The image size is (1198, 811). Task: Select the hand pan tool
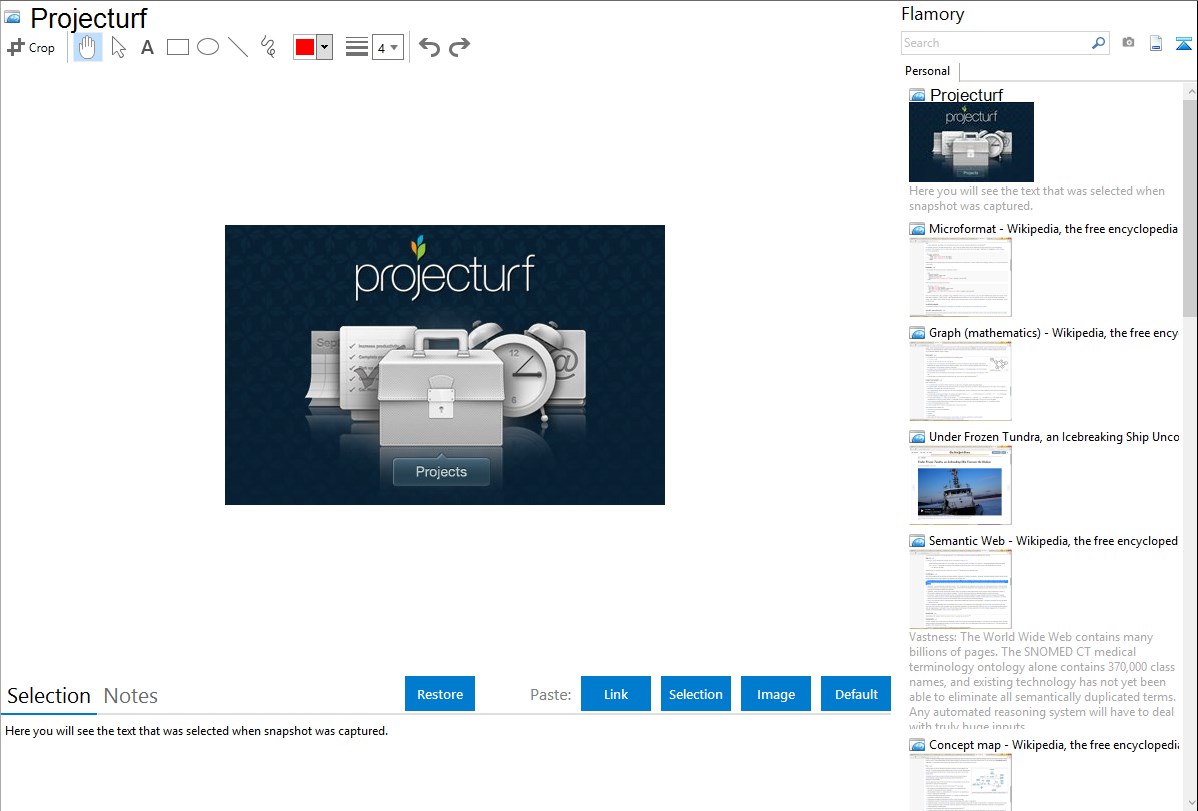tap(87, 47)
